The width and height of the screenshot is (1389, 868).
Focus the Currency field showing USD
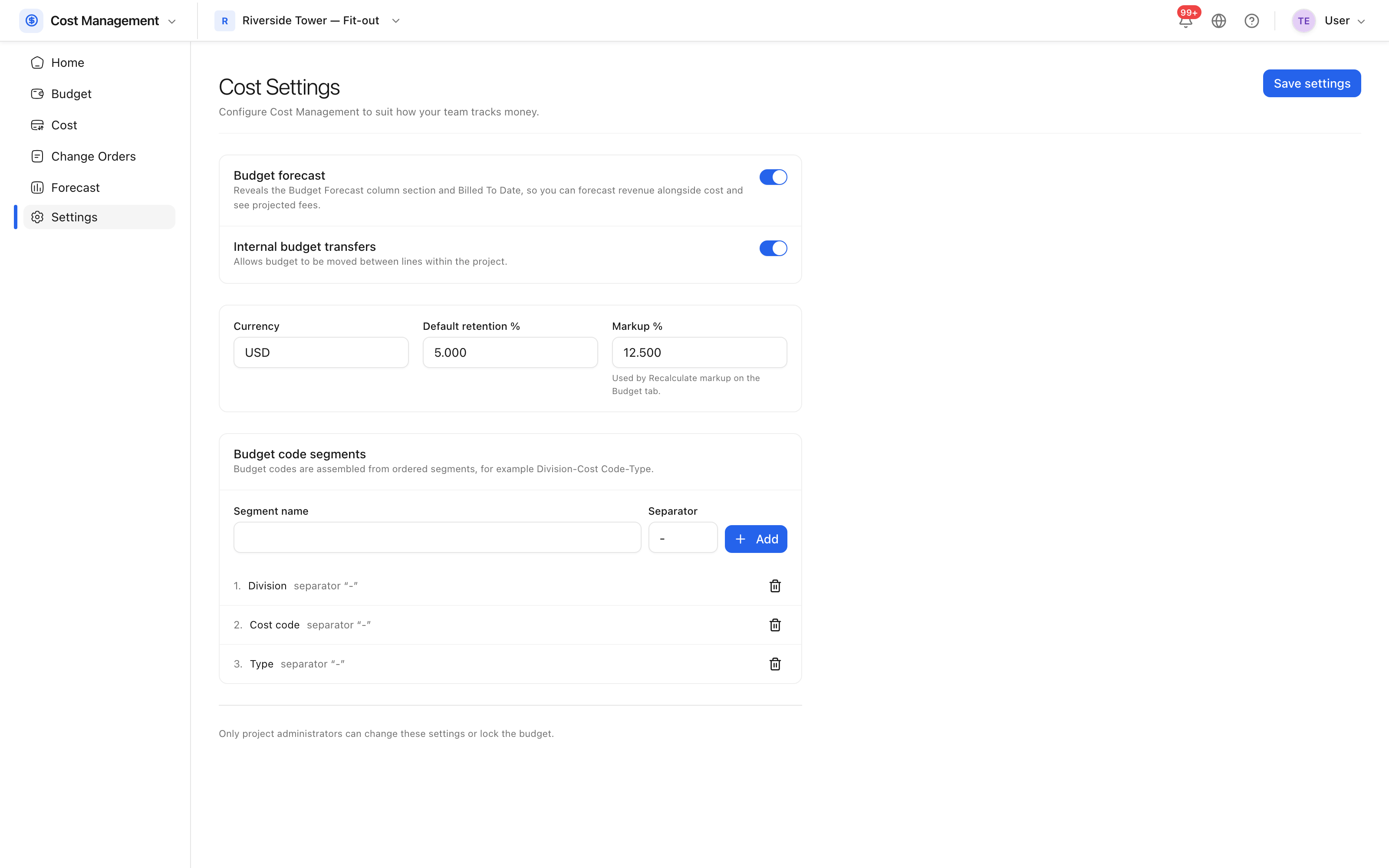pyautogui.click(x=321, y=352)
